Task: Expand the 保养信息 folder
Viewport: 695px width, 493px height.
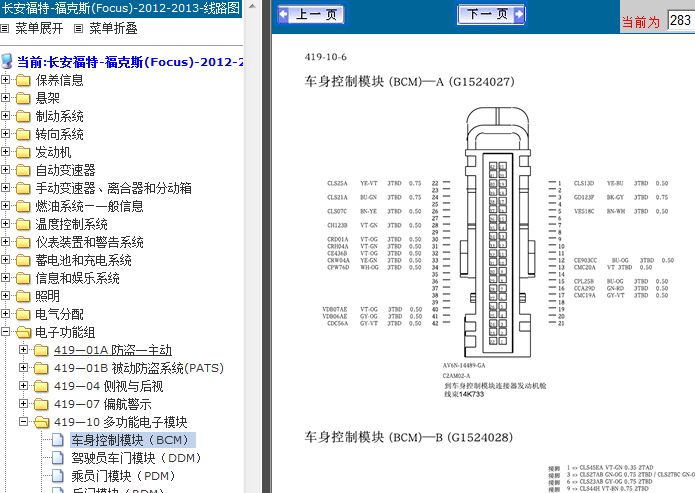Action: point(5,79)
